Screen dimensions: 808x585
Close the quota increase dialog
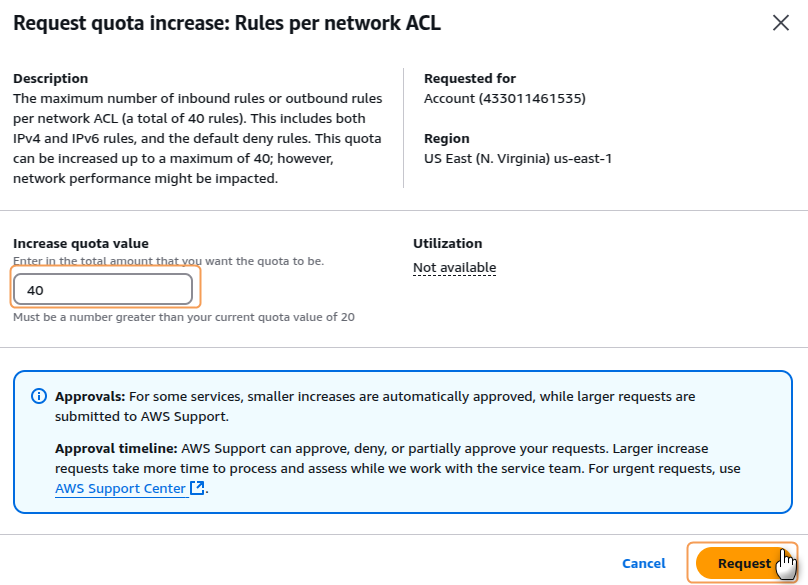781,23
